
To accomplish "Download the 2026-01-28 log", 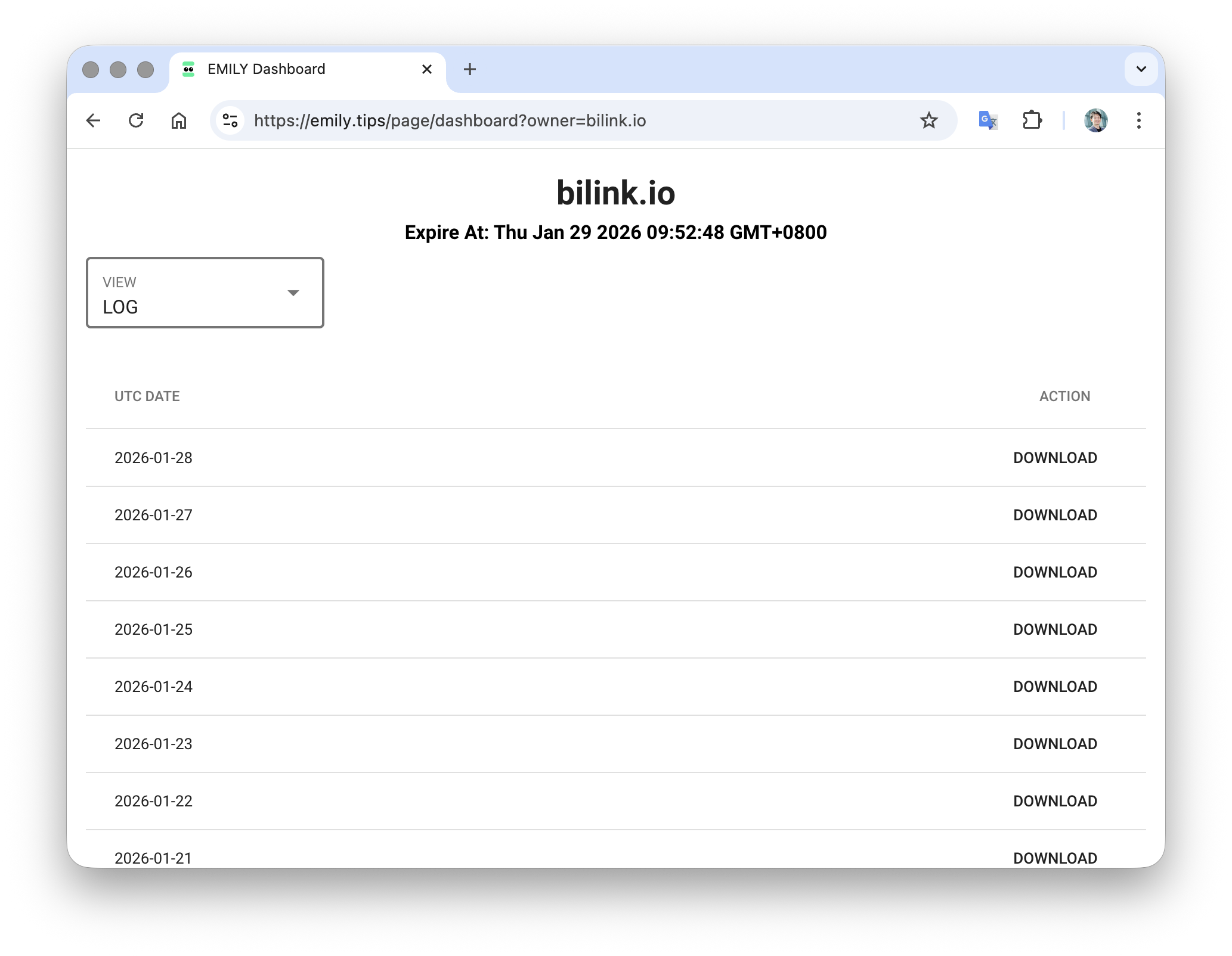I will [1054, 458].
